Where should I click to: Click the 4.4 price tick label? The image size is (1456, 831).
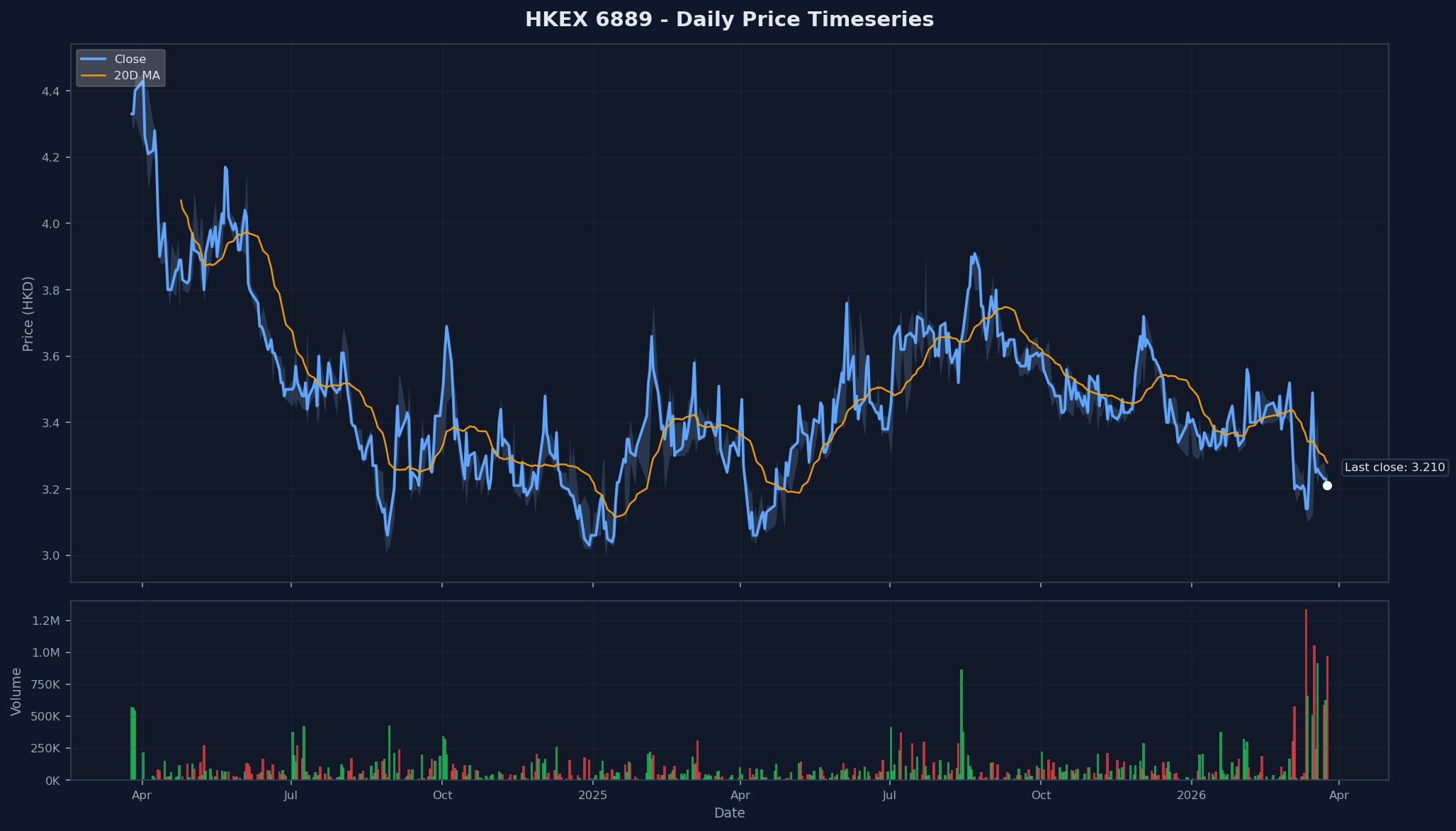coord(50,91)
